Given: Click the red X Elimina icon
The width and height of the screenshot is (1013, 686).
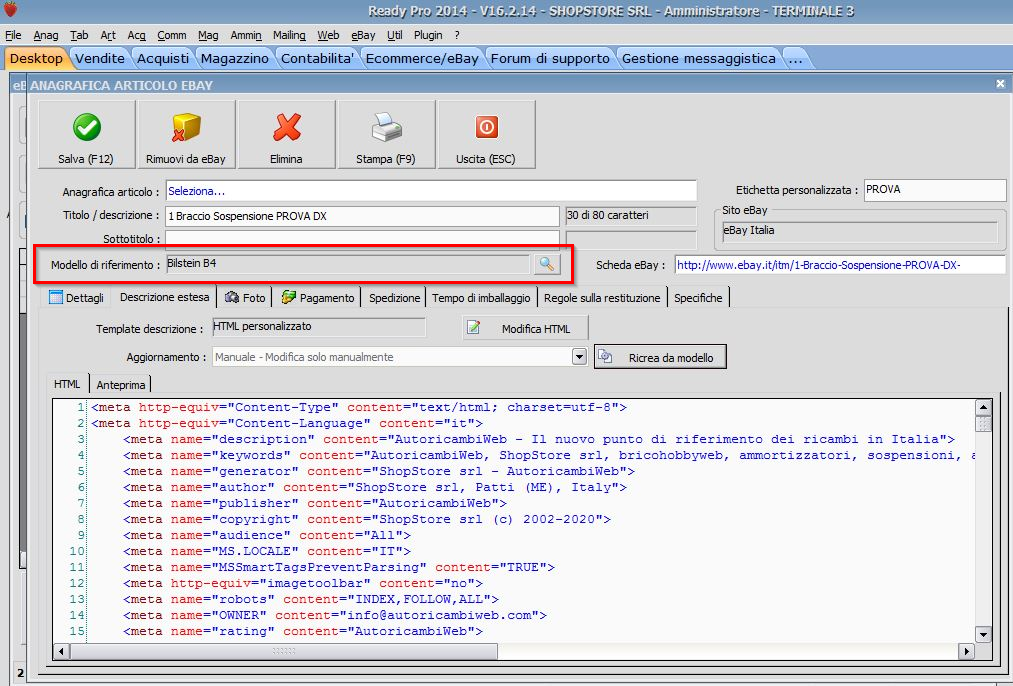Looking at the screenshot, I should pyautogui.click(x=286, y=127).
